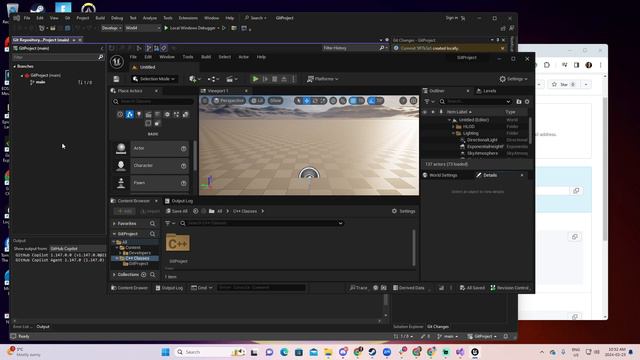Open the Unreal Window menu

pos(167,57)
